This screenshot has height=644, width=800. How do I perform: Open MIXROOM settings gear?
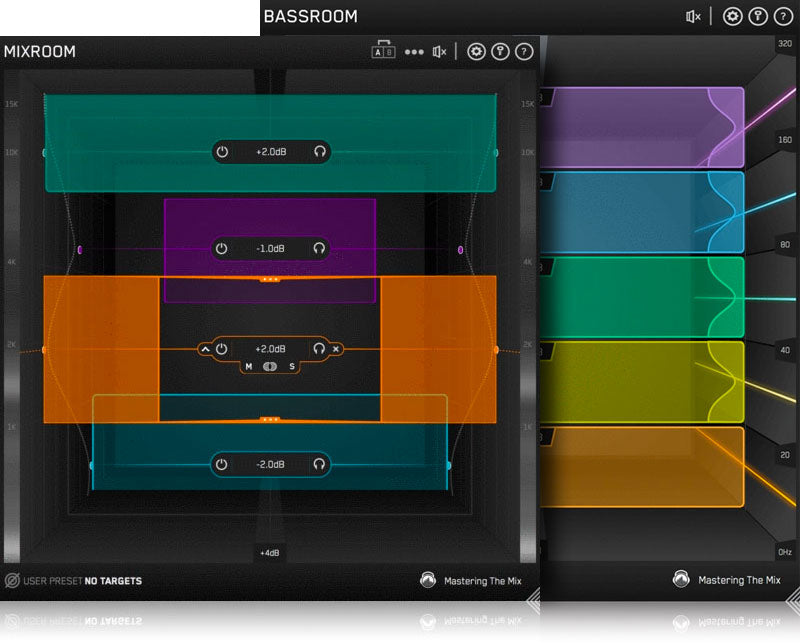point(476,52)
